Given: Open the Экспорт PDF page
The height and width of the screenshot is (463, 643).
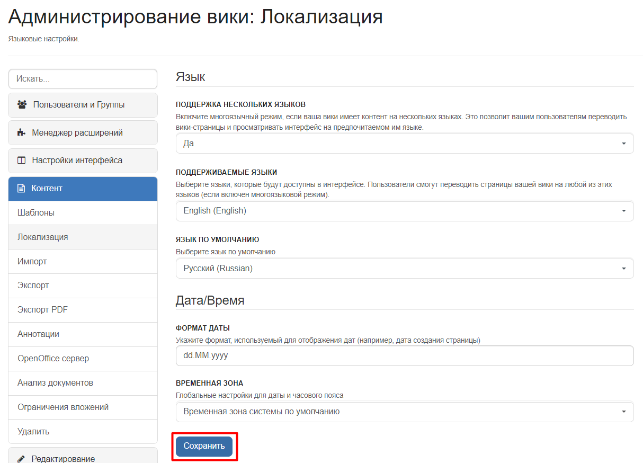Looking at the screenshot, I should pyautogui.click(x=83, y=310).
